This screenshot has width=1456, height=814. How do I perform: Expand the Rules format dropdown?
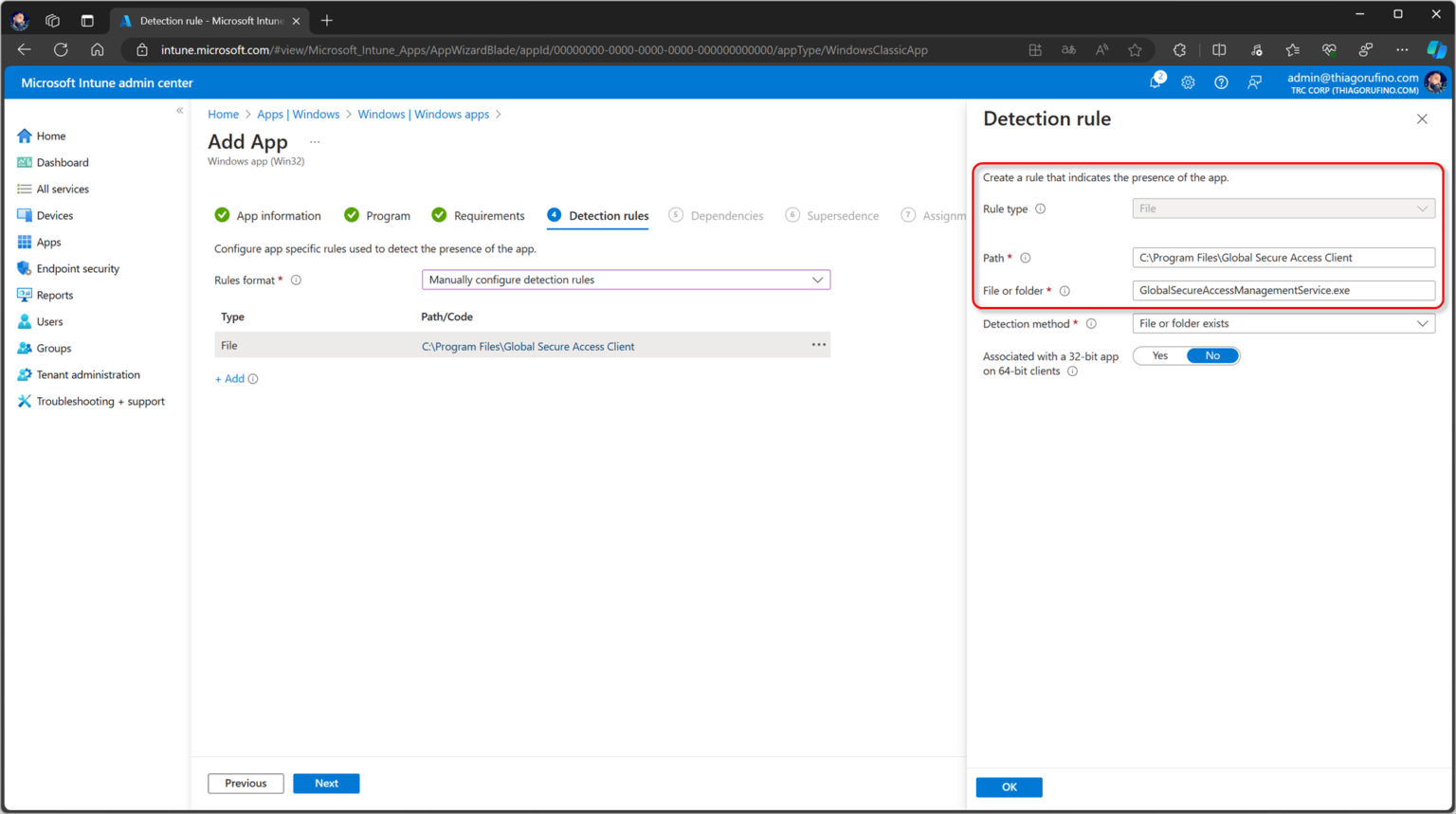point(626,280)
